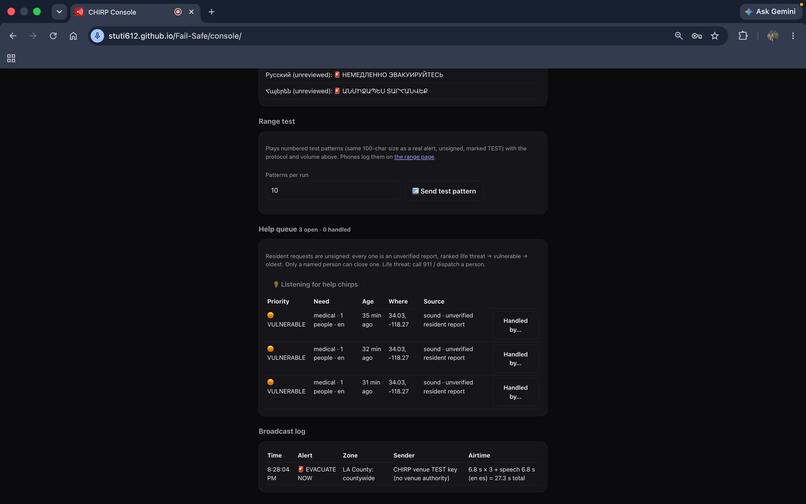The height and width of the screenshot is (504, 806).
Task: Click Send test pattern button
Action: pos(444,191)
